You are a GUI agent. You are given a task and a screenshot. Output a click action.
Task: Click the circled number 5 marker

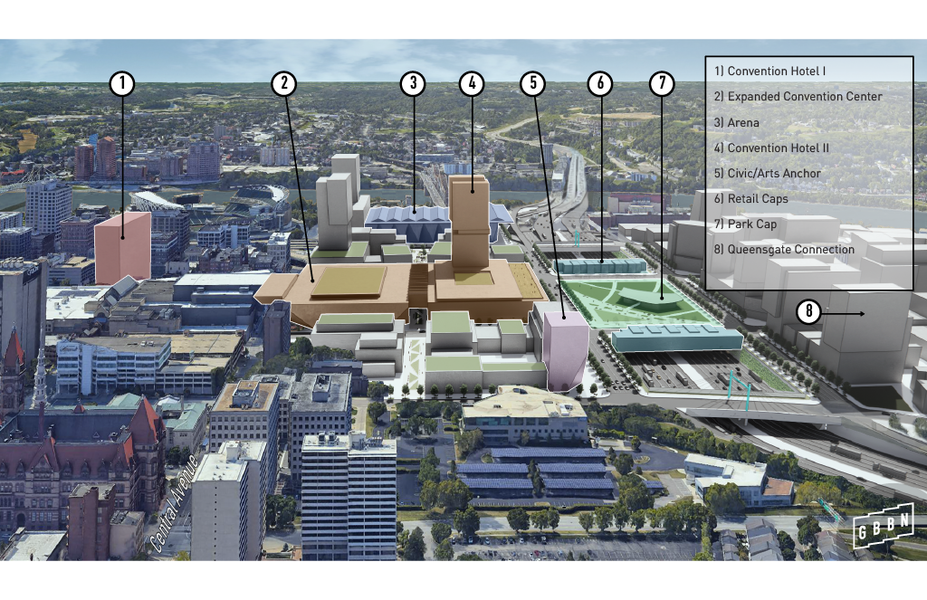click(533, 83)
